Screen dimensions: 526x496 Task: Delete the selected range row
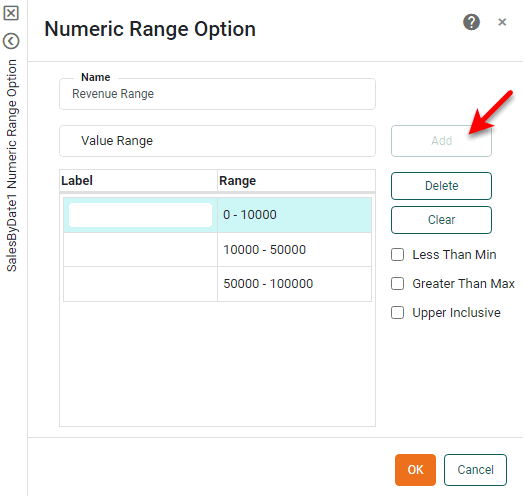point(441,186)
